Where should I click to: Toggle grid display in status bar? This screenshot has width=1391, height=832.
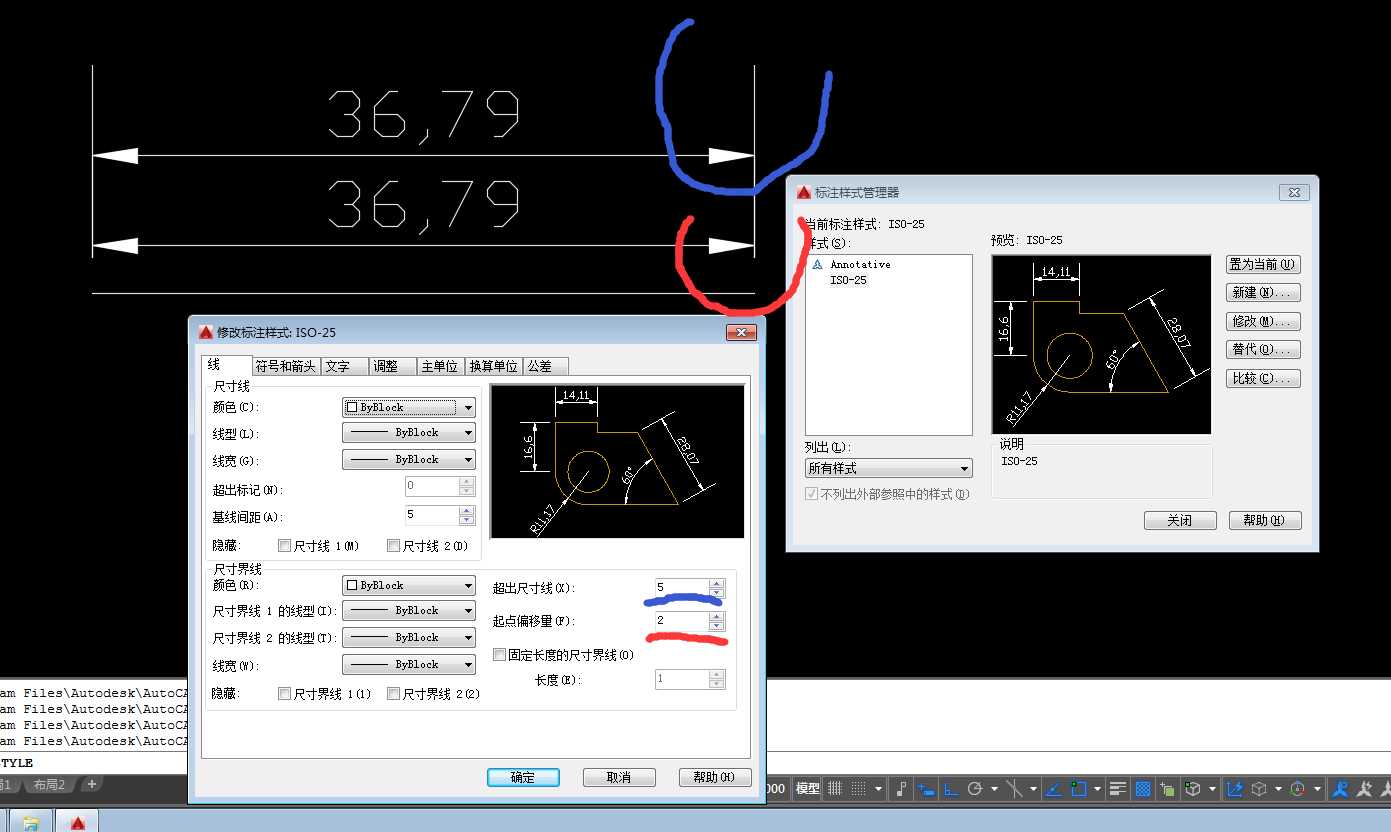tap(834, 788)
